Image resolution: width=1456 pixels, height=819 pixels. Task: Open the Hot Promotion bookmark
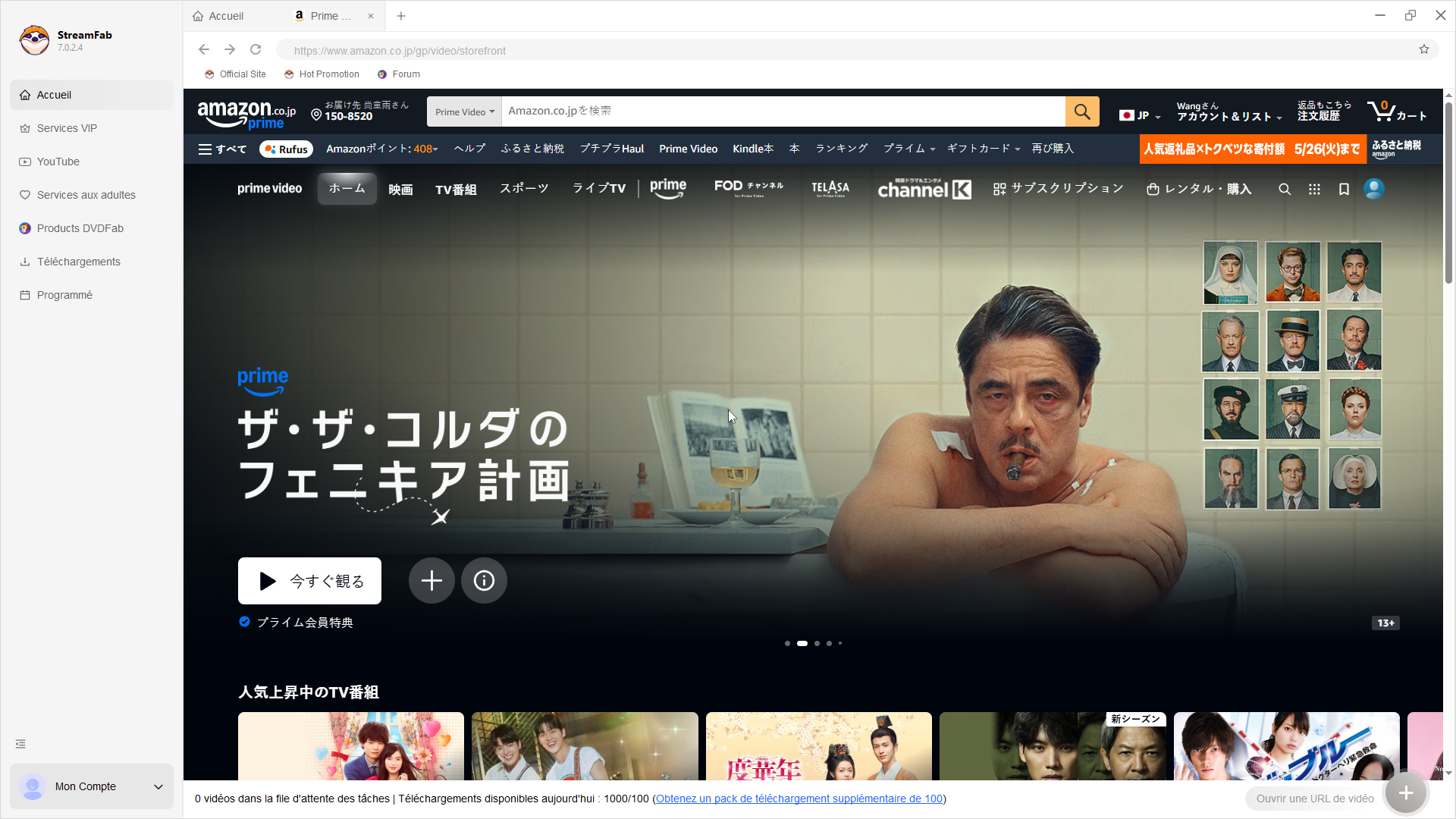(322, 74)
